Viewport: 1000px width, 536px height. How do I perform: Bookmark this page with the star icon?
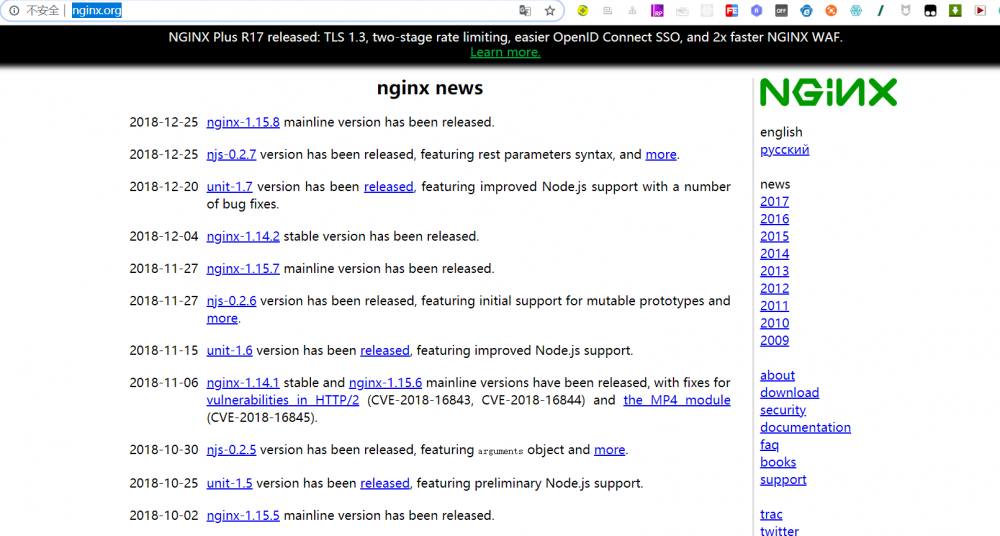coord(550,10)
